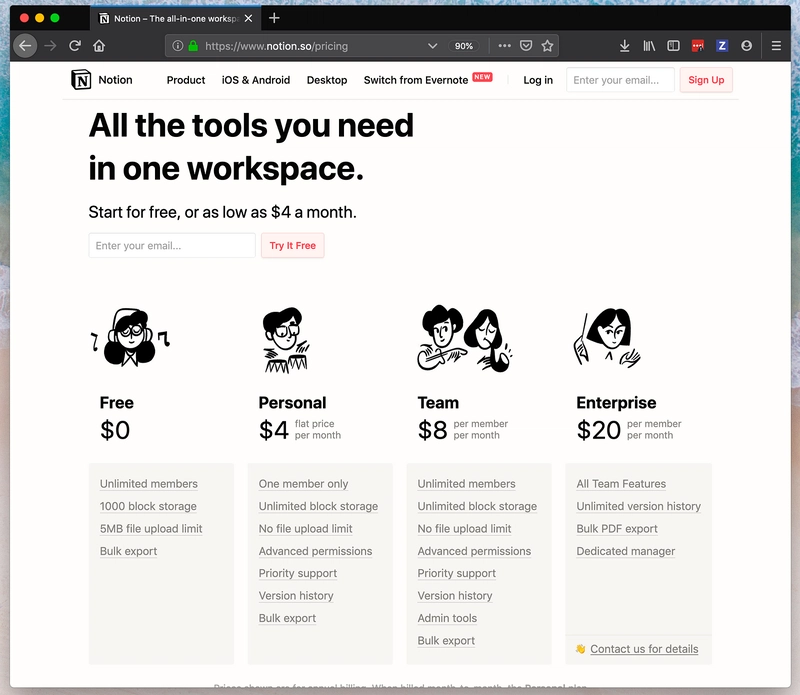Click 'Advanced permissions' in Team plan

pos(474,551)
